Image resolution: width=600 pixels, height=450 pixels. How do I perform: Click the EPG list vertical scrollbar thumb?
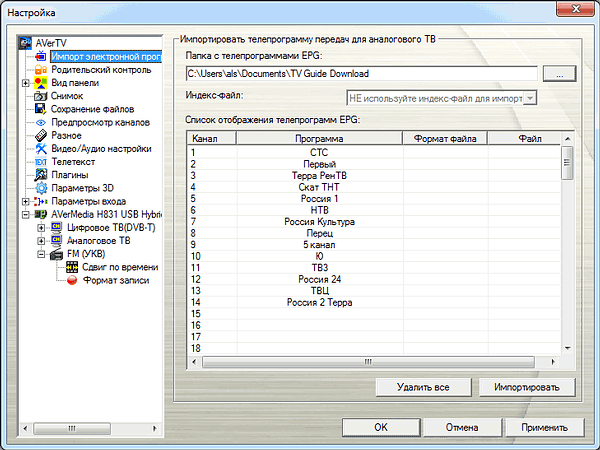(567, 163)
